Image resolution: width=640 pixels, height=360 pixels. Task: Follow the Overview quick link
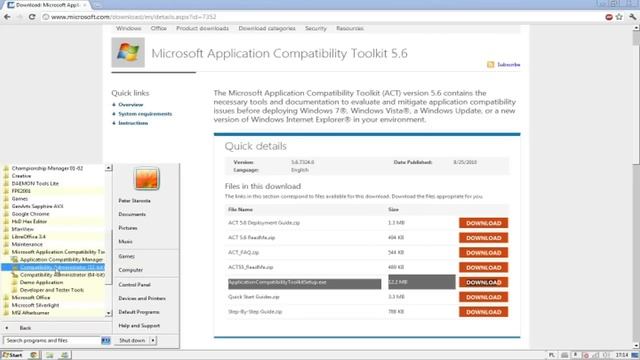131,105
